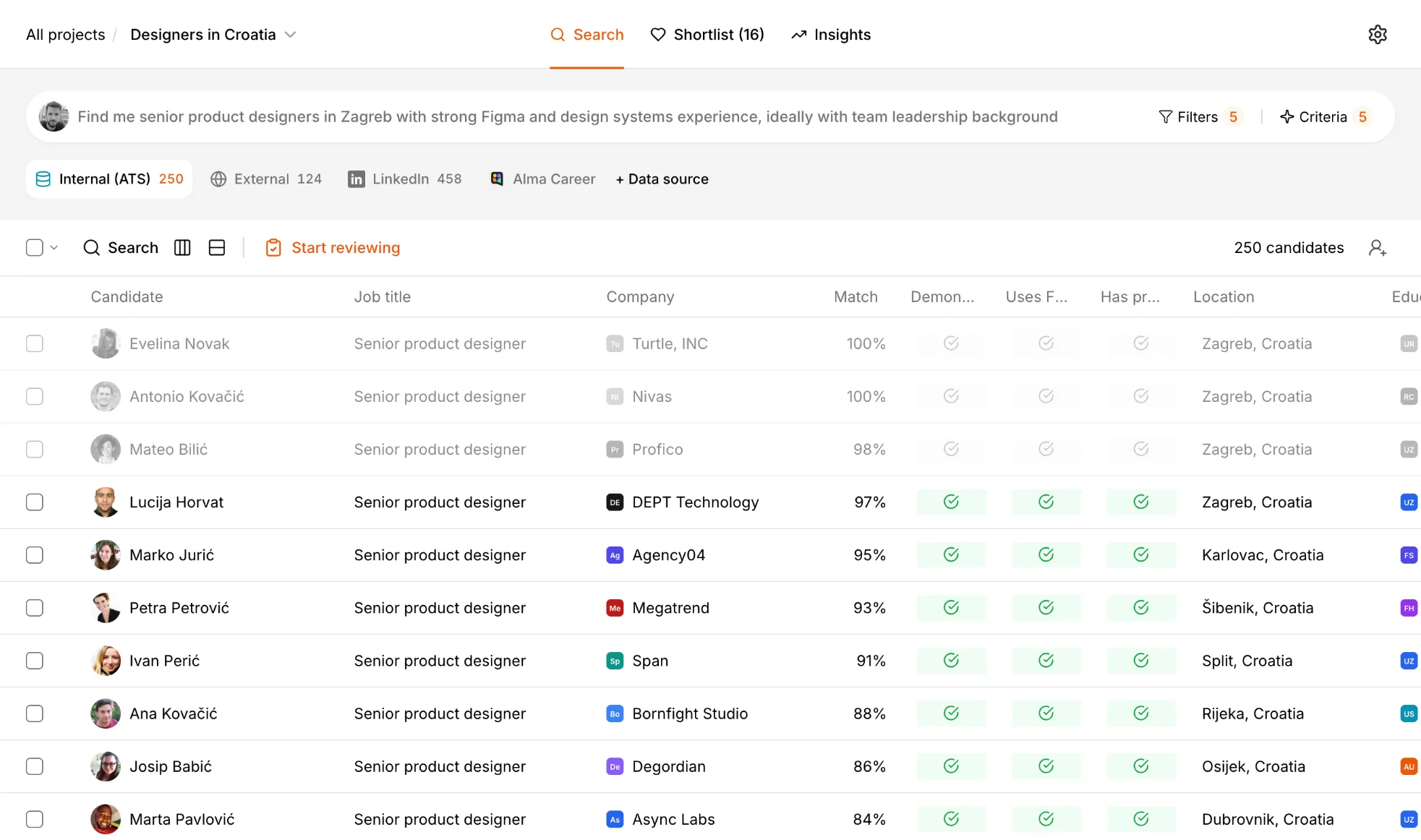Open Lucija Horvat's avatar photo

(x=106, y=502)
